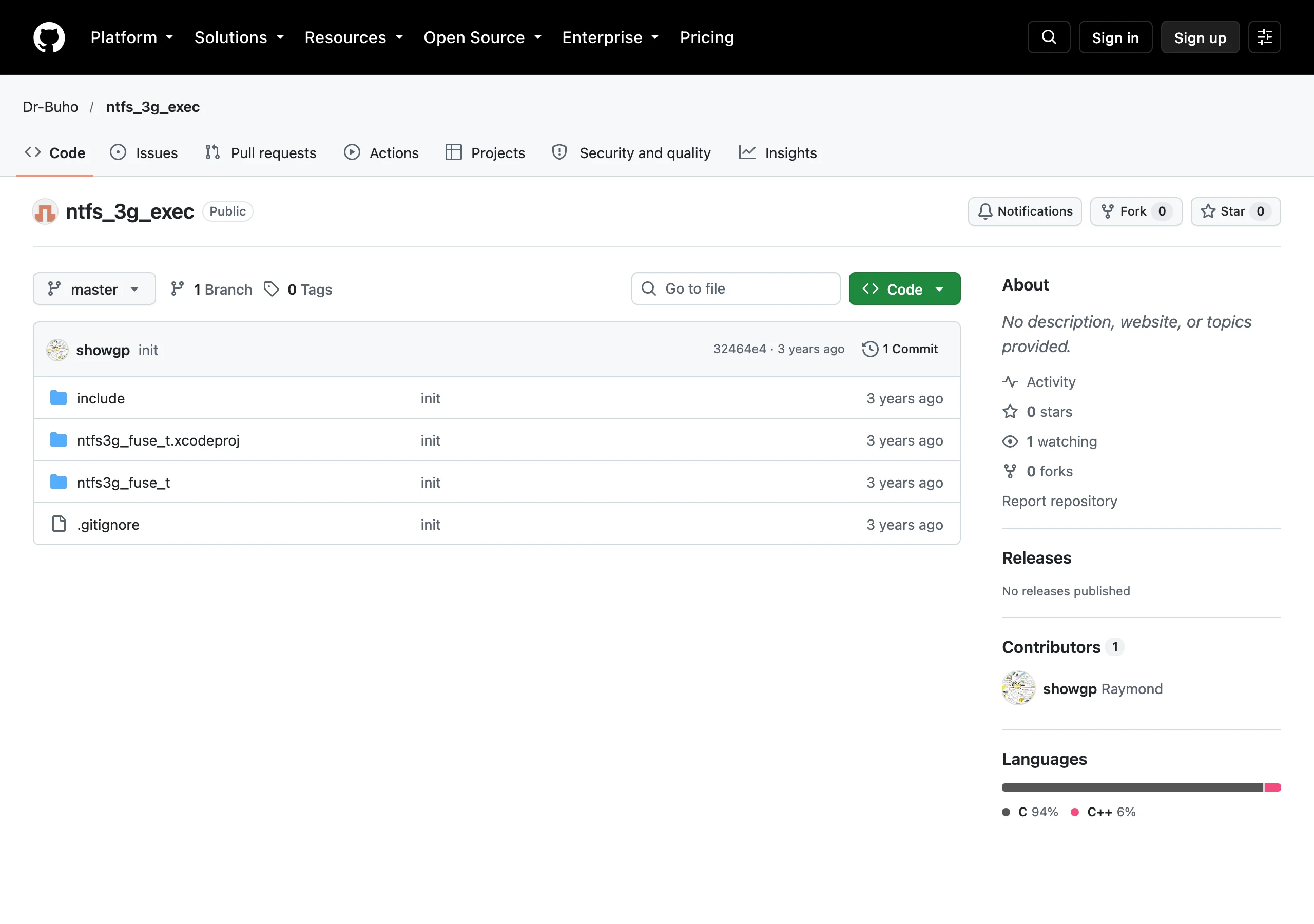The image size is (1314, 924).
Task: Expand the Platform menu
Action: 132,37
